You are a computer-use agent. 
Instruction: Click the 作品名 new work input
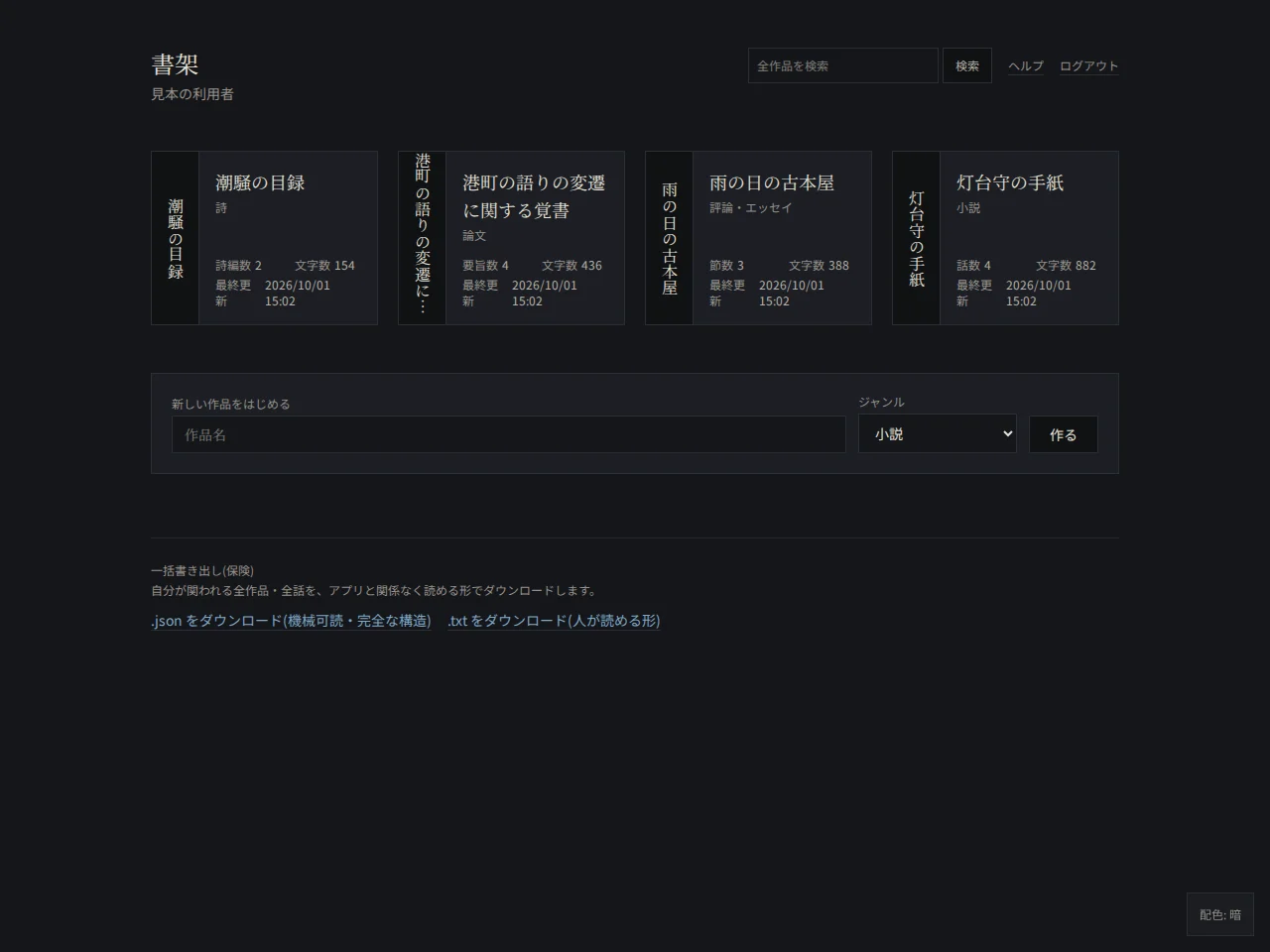click(509, 434)
